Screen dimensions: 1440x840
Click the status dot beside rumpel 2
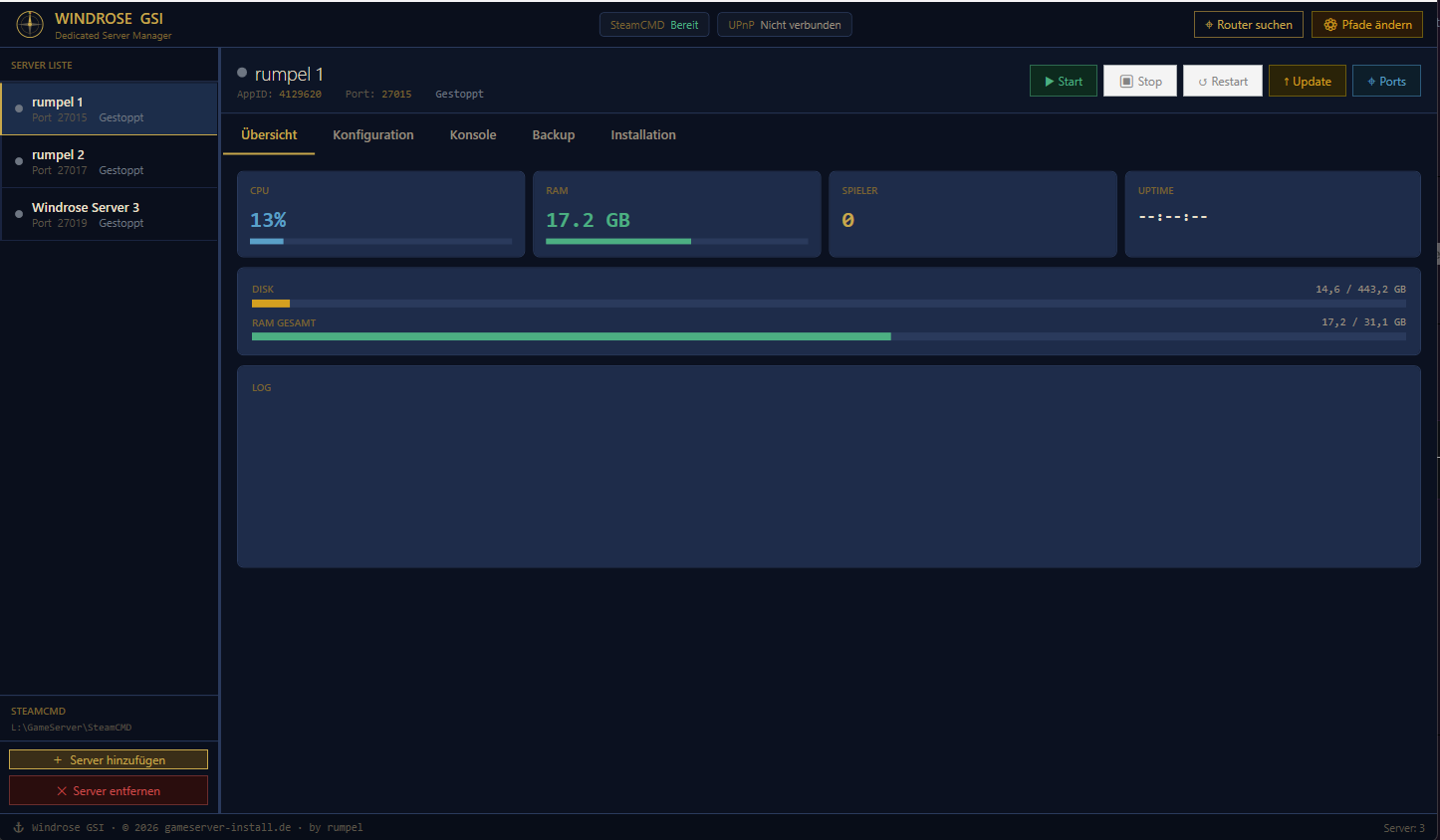(x=19, y=161)
